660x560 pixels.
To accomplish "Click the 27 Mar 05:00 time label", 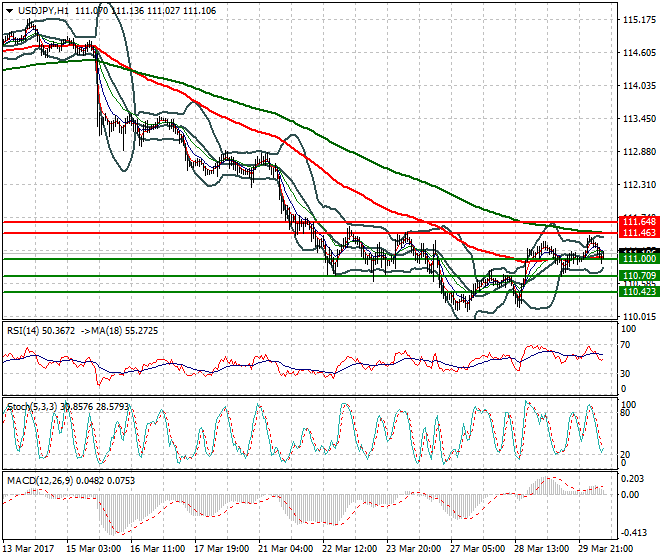I will [x=477, y=549].
